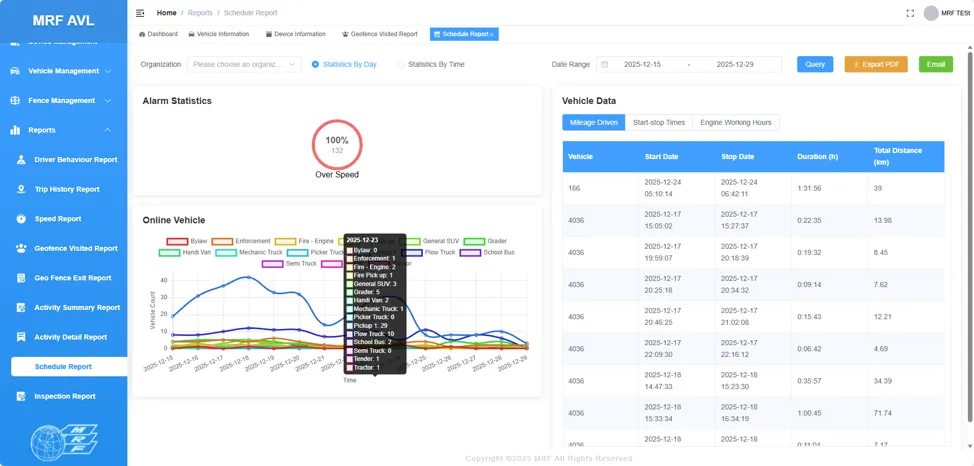Click the Email button

pos(935,65)
